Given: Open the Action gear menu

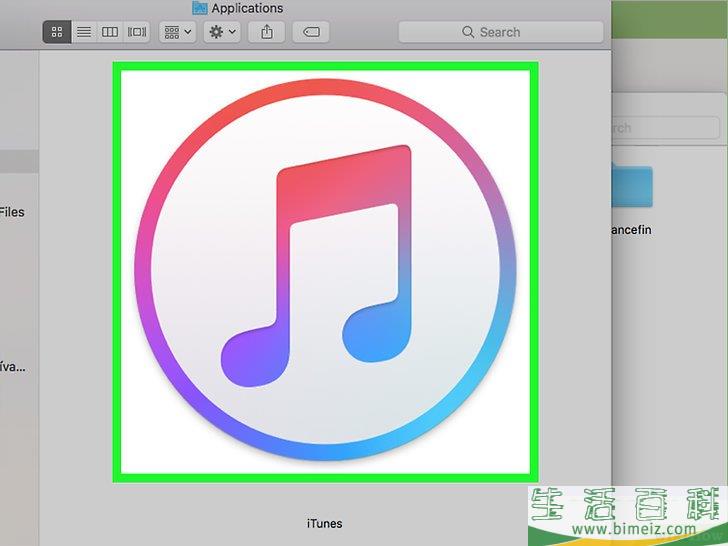Looking at the screenshot, I should 222,32.
